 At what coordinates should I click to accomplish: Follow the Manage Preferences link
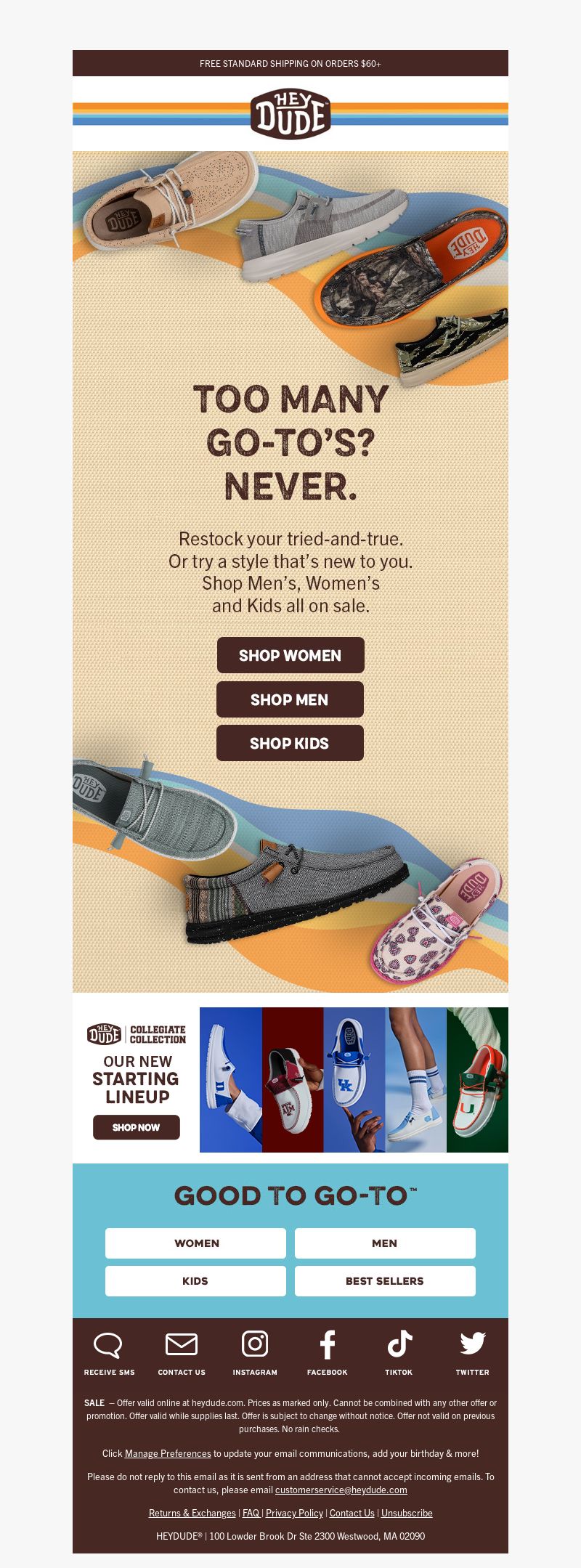(168, 1453)
